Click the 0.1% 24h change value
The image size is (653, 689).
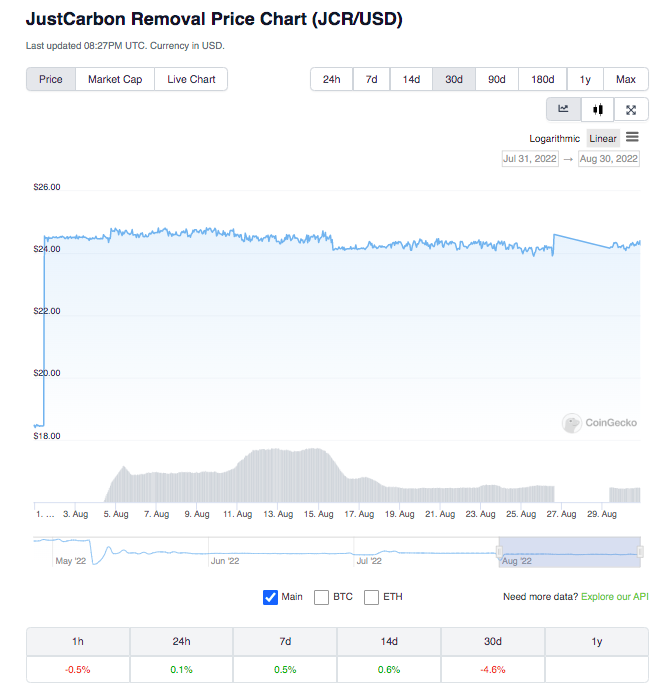coord(181,670)
